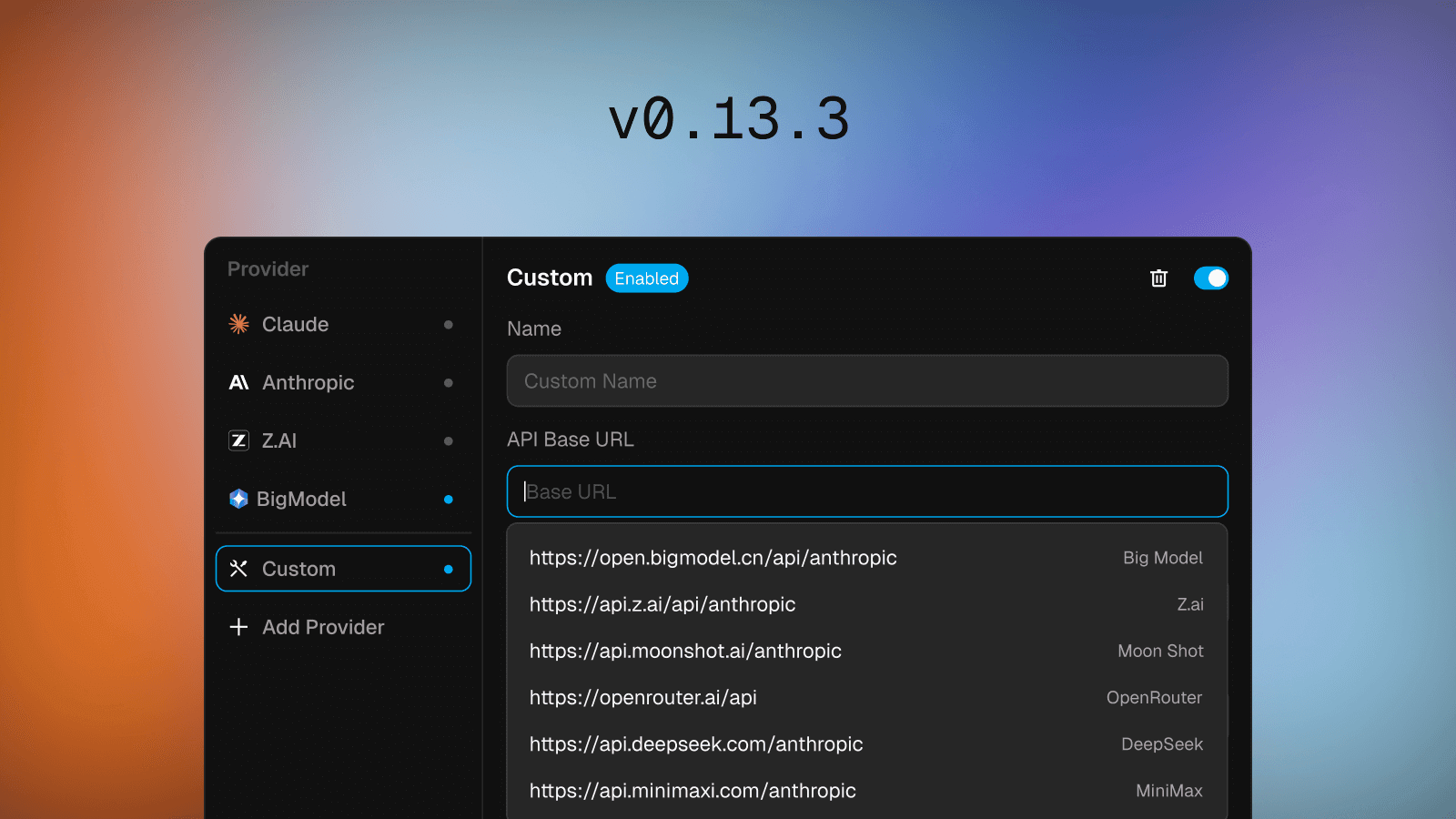
Task: Choose the api.z.ai URL suggestion
Action: coord(662,604)
